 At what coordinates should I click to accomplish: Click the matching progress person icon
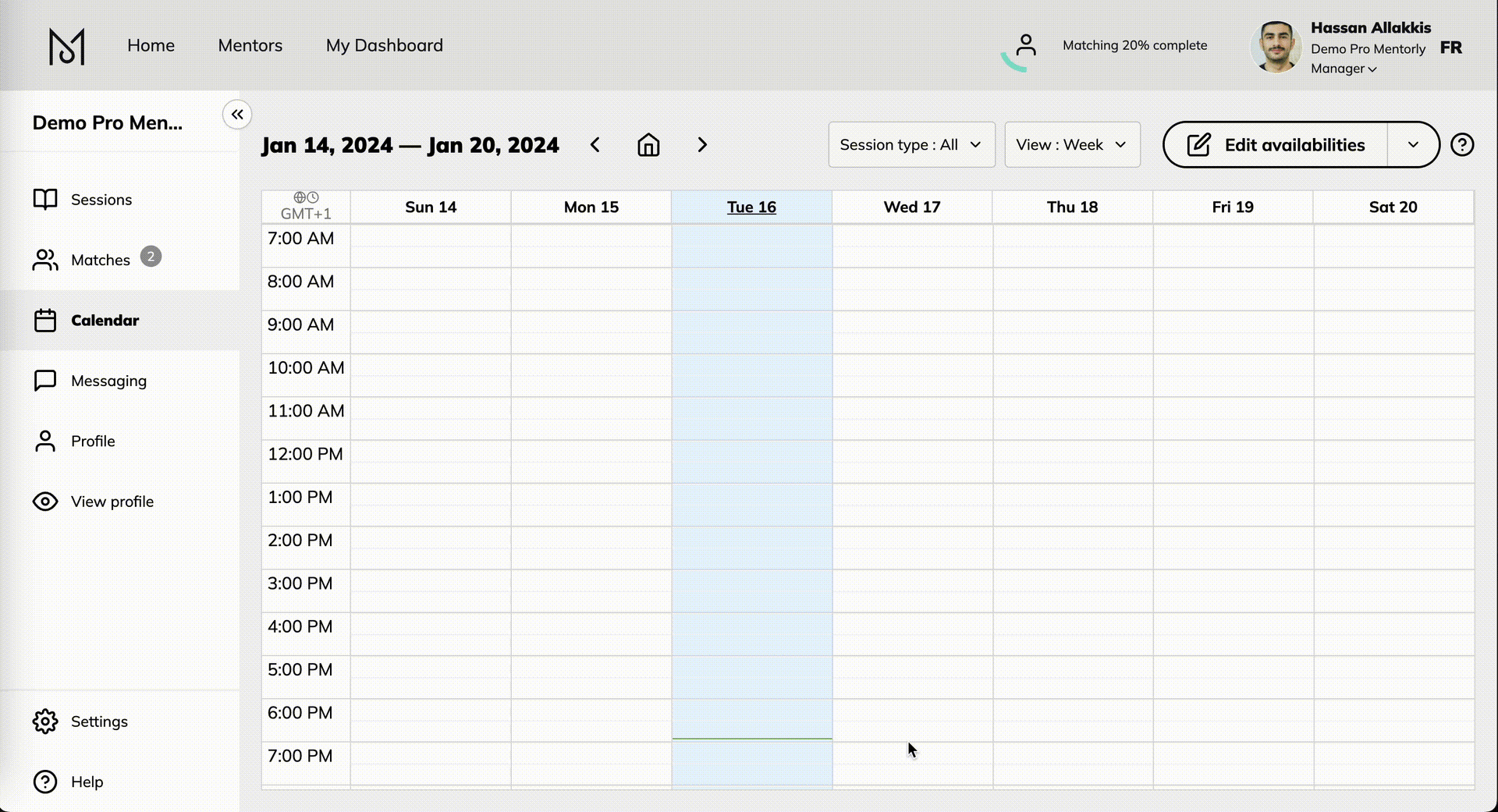click(x=1026, y=46)
